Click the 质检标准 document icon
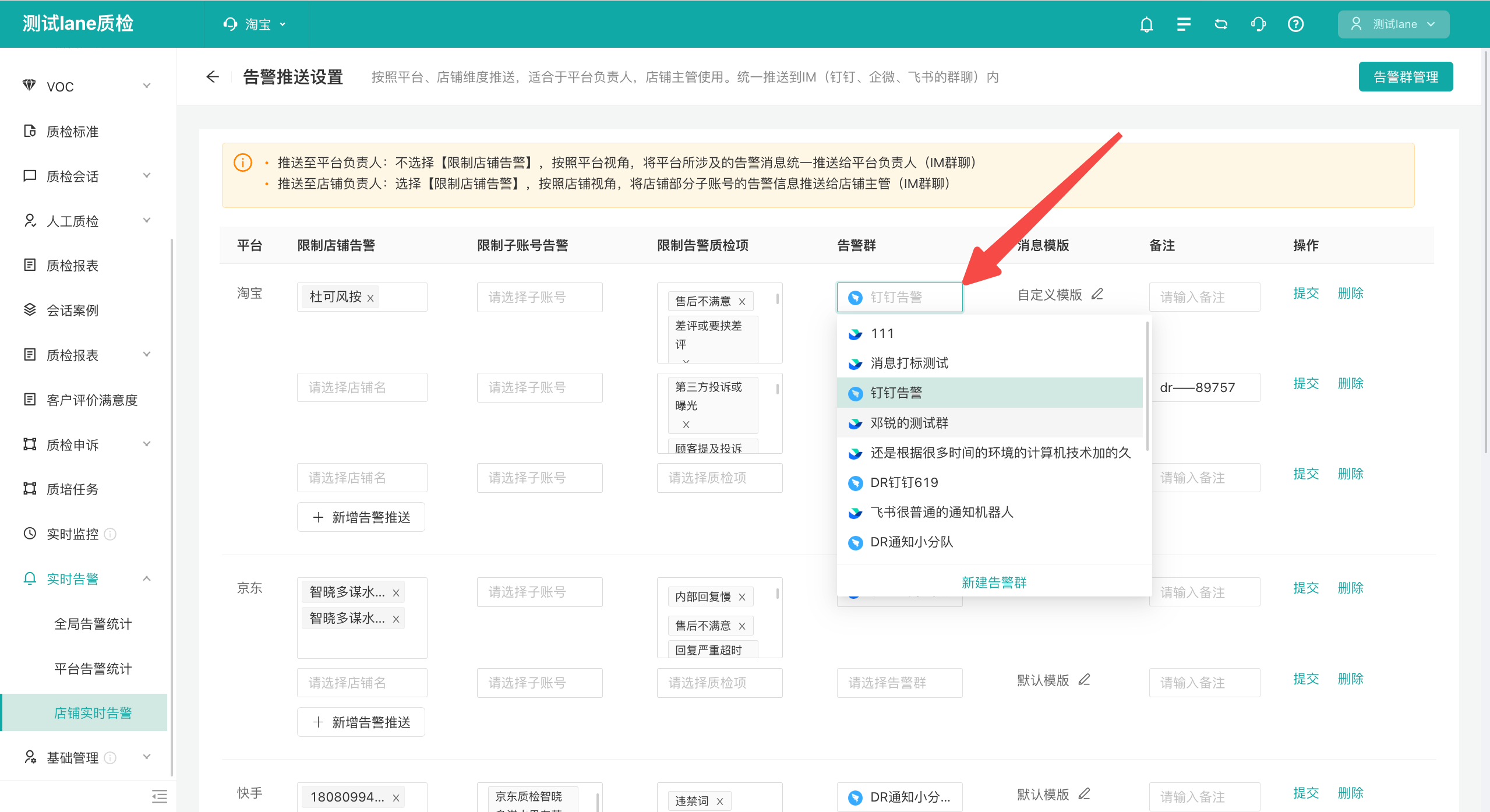 (30, 131)
